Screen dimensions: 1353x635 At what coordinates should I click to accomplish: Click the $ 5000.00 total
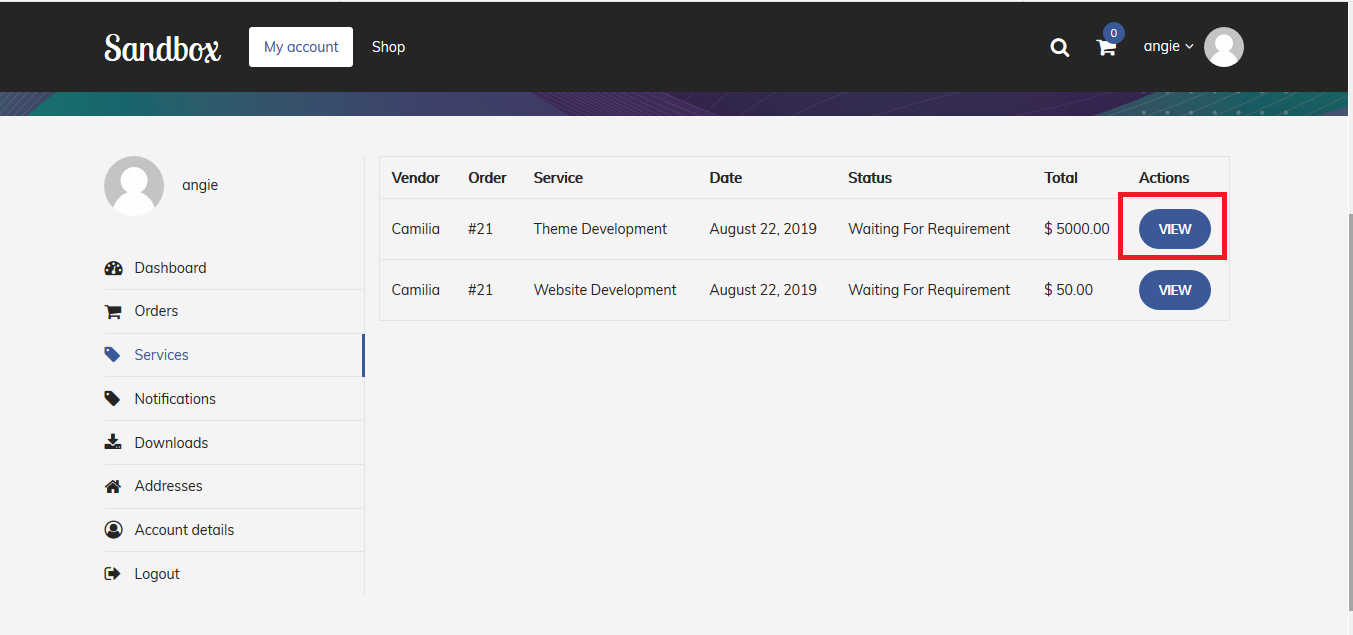tap(1077, 229)
